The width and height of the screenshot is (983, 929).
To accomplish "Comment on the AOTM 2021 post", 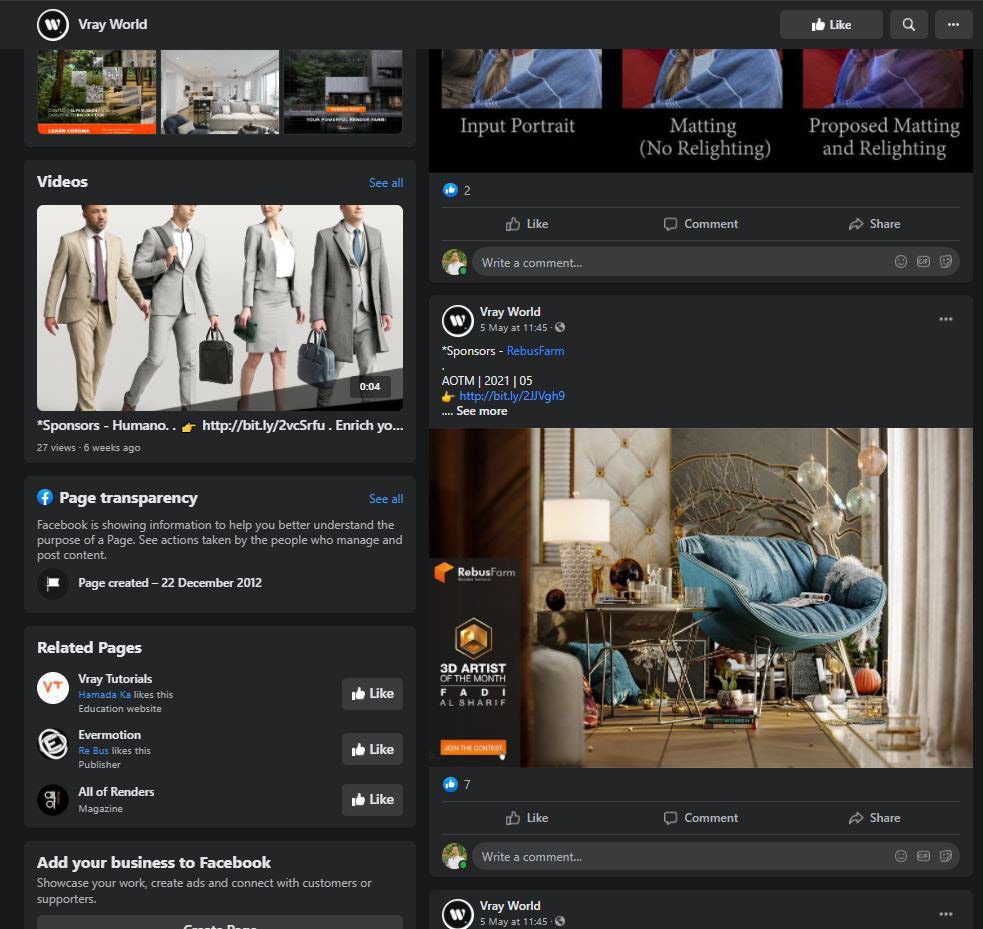I will [x=700, y=818].
